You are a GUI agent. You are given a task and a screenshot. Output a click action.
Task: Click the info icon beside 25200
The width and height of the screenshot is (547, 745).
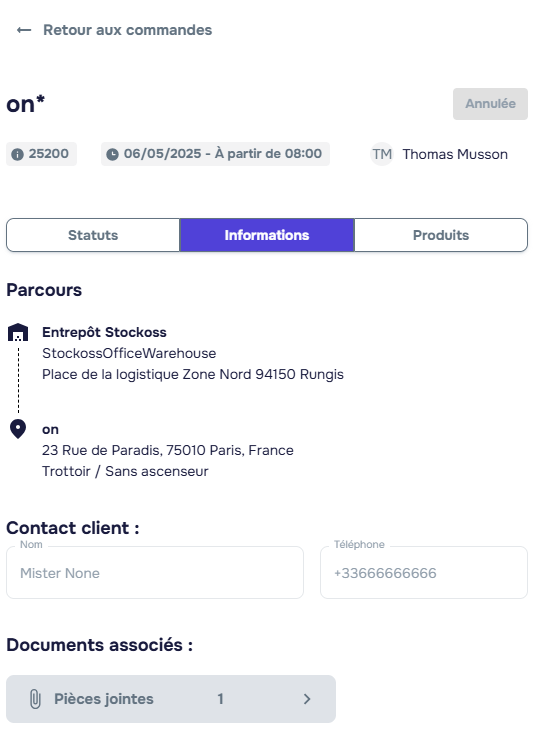point(17,154)
